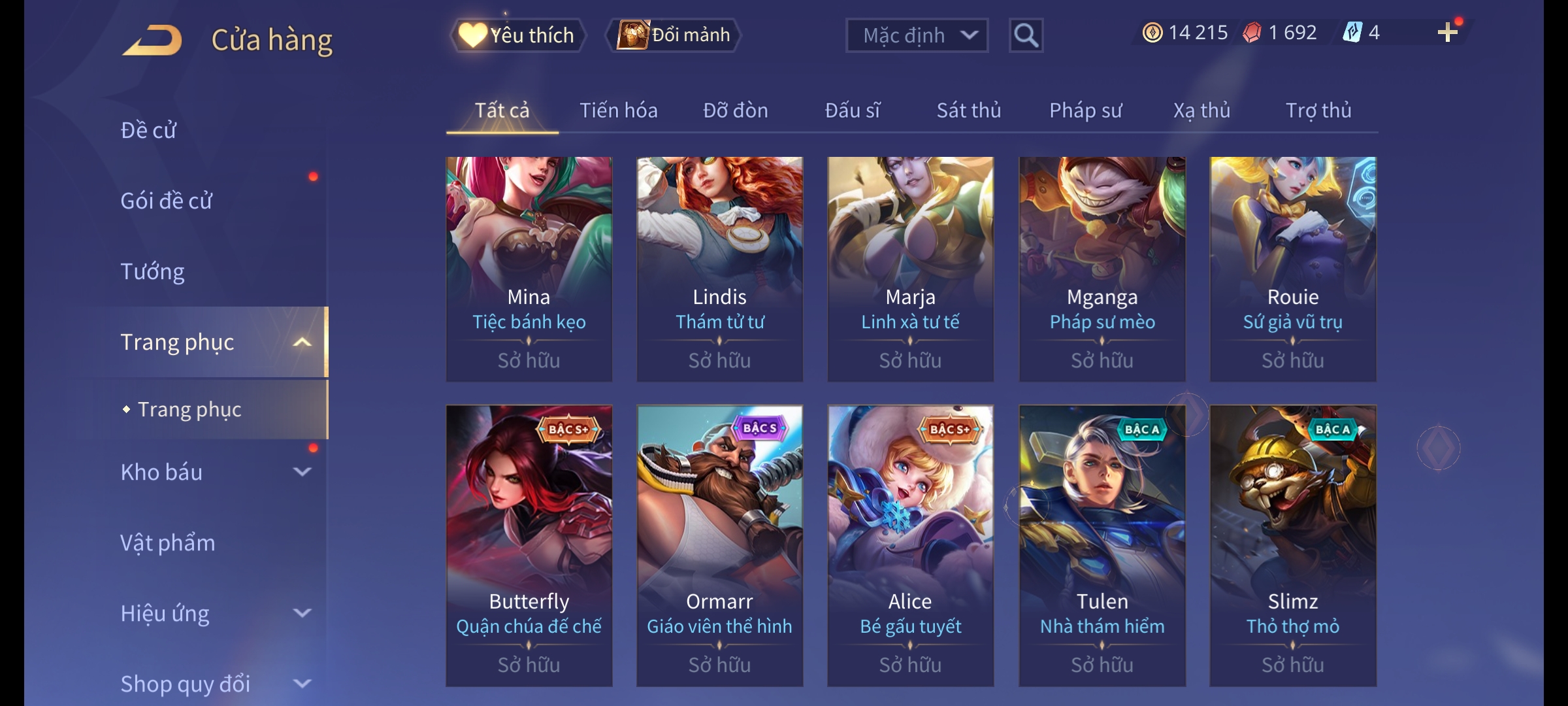Open Tướng in the sidebar

click(152, 271)
